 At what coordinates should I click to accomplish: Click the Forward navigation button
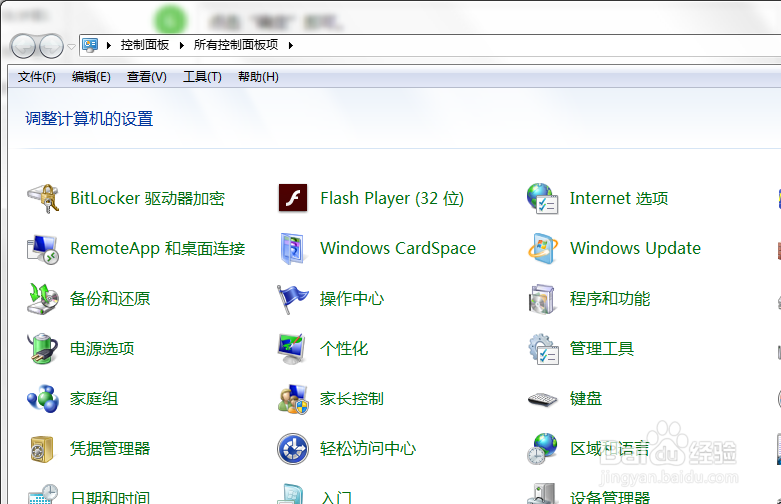(51, 46)
